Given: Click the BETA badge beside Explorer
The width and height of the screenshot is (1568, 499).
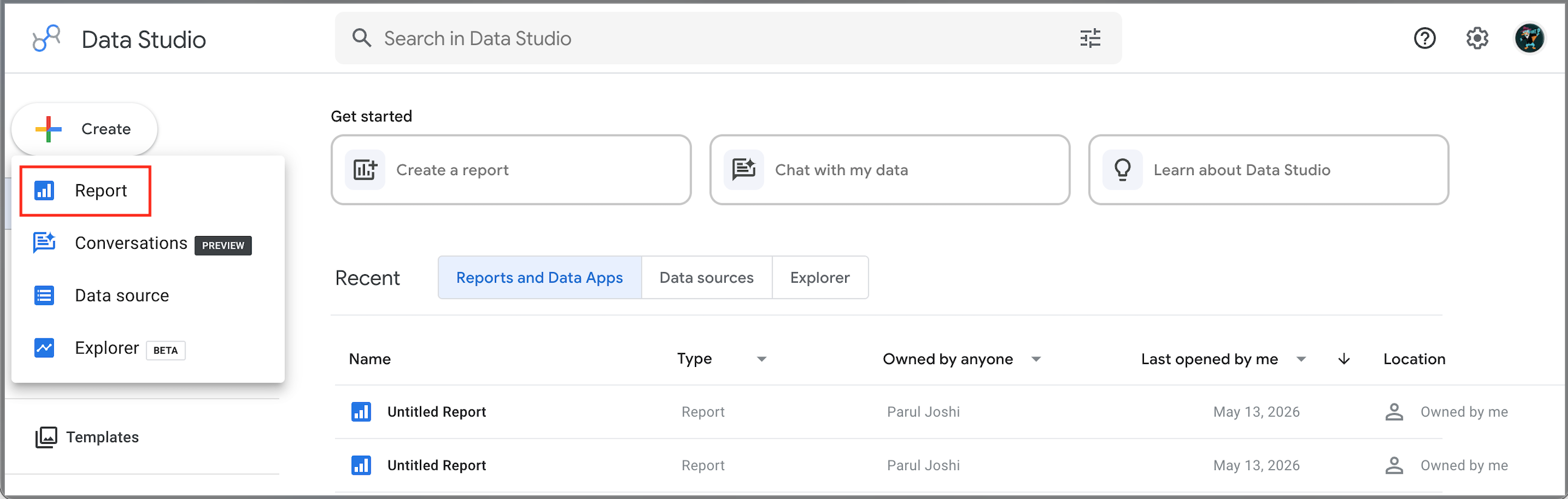Looking at the screenshot, I should pos(165,350).
